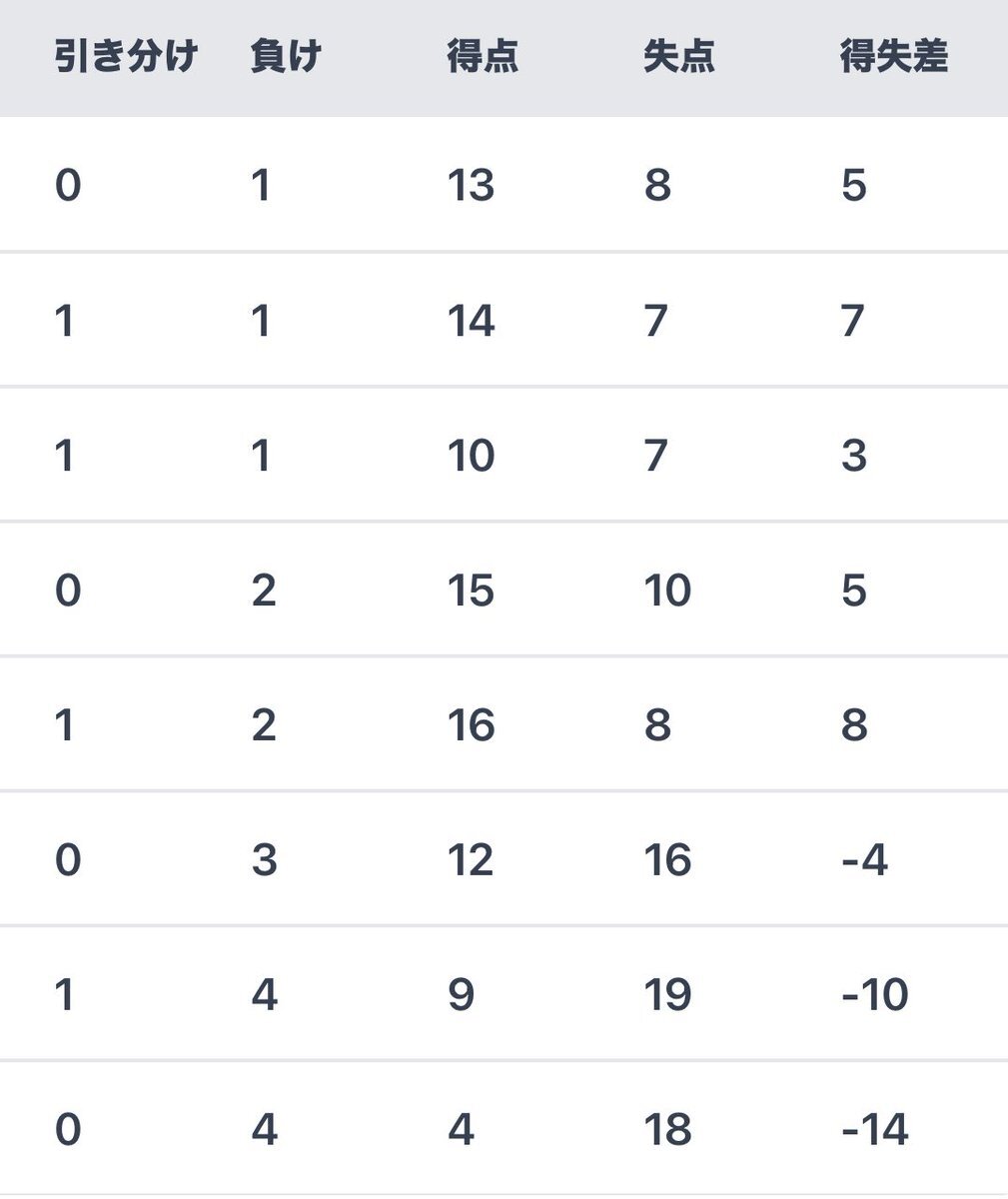Viewport: 1008px width, 1199px height.
Task: Click the goal difference value 3
Action: 854,456
